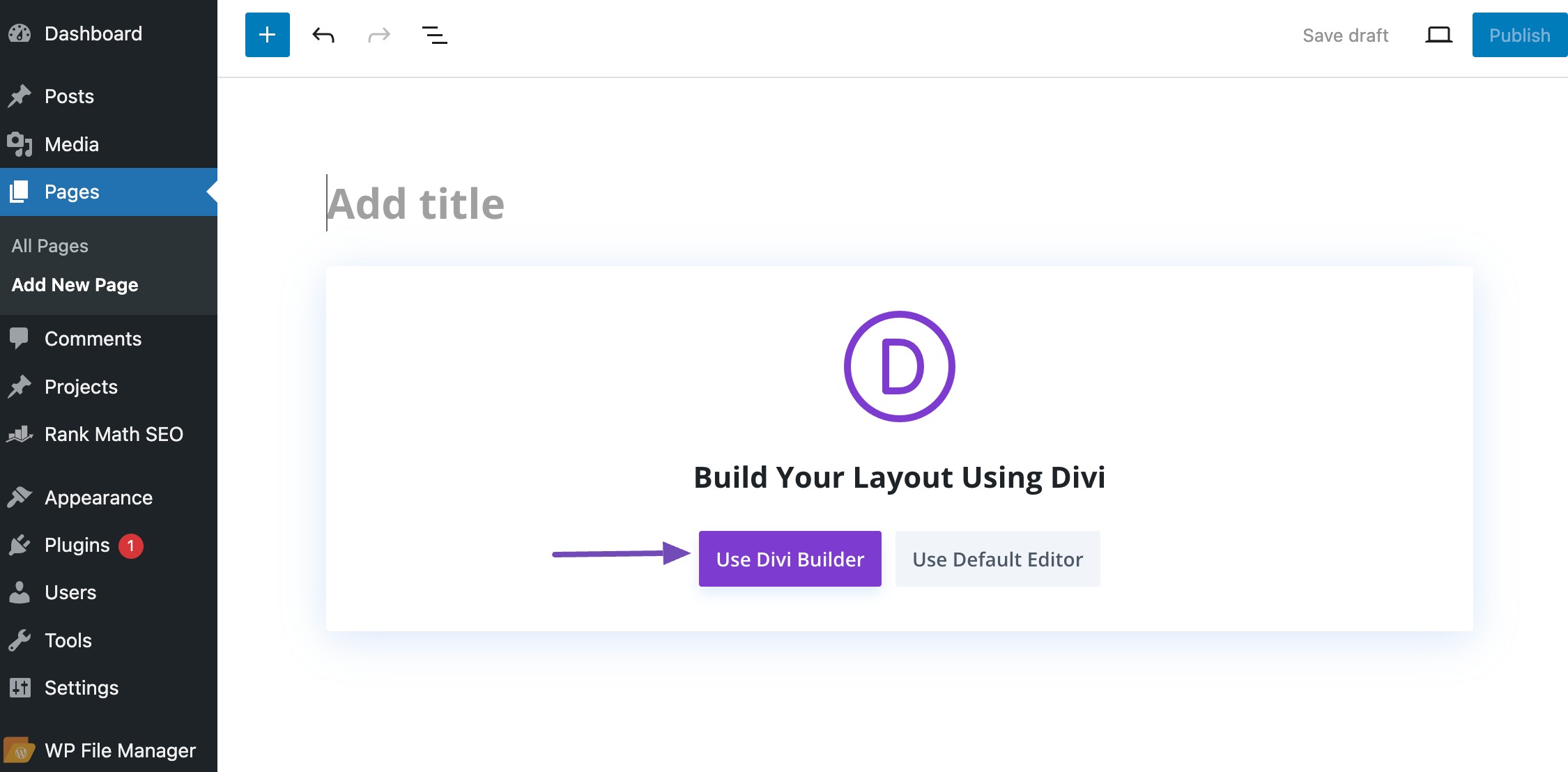The height and width of the screenshot is (772, 1568).
Task: Click the Pages icon in the sidebar
Action: (20, 192)
